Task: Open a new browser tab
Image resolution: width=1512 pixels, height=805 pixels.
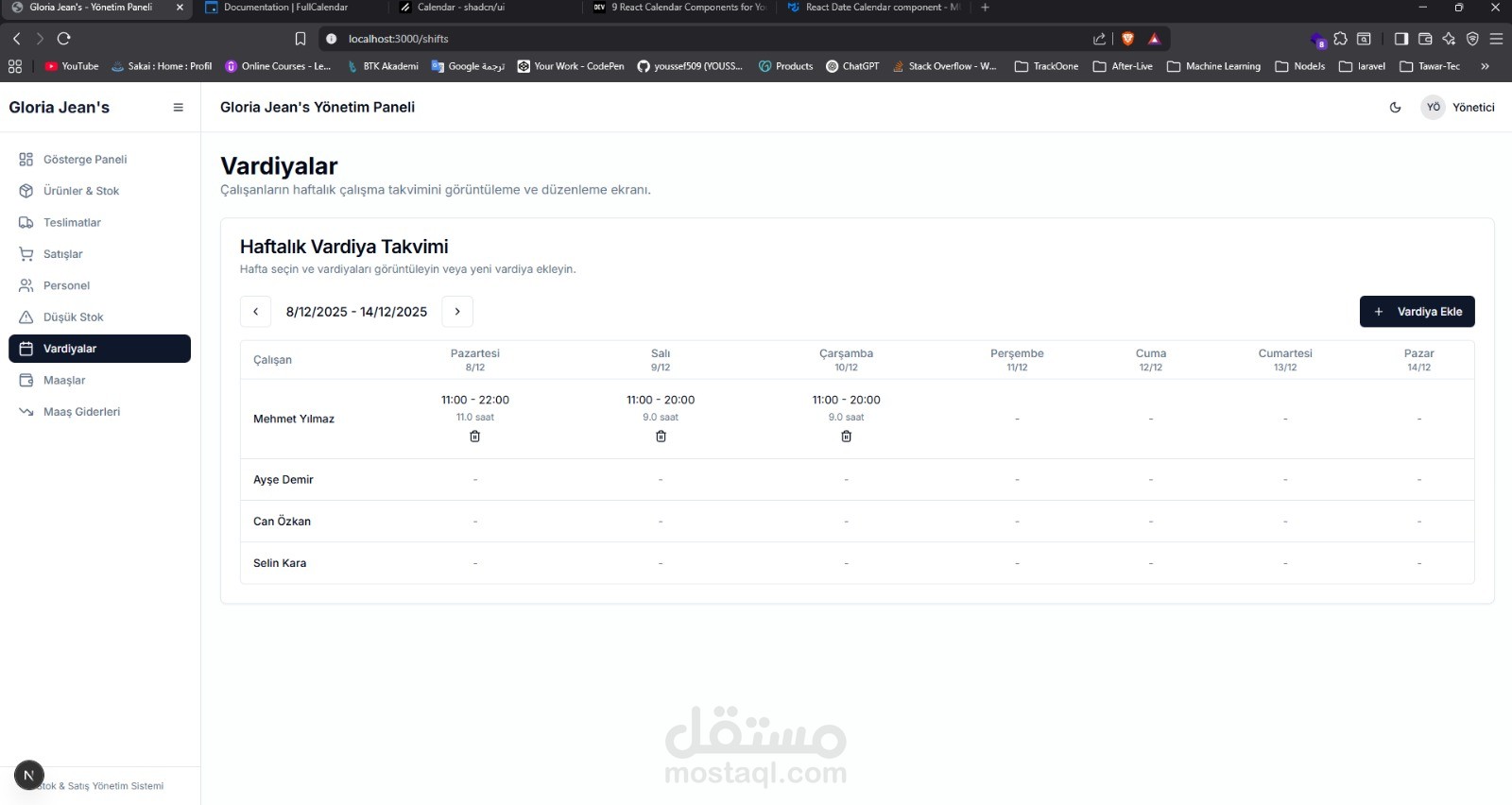Action: click(x=985, y=8)
